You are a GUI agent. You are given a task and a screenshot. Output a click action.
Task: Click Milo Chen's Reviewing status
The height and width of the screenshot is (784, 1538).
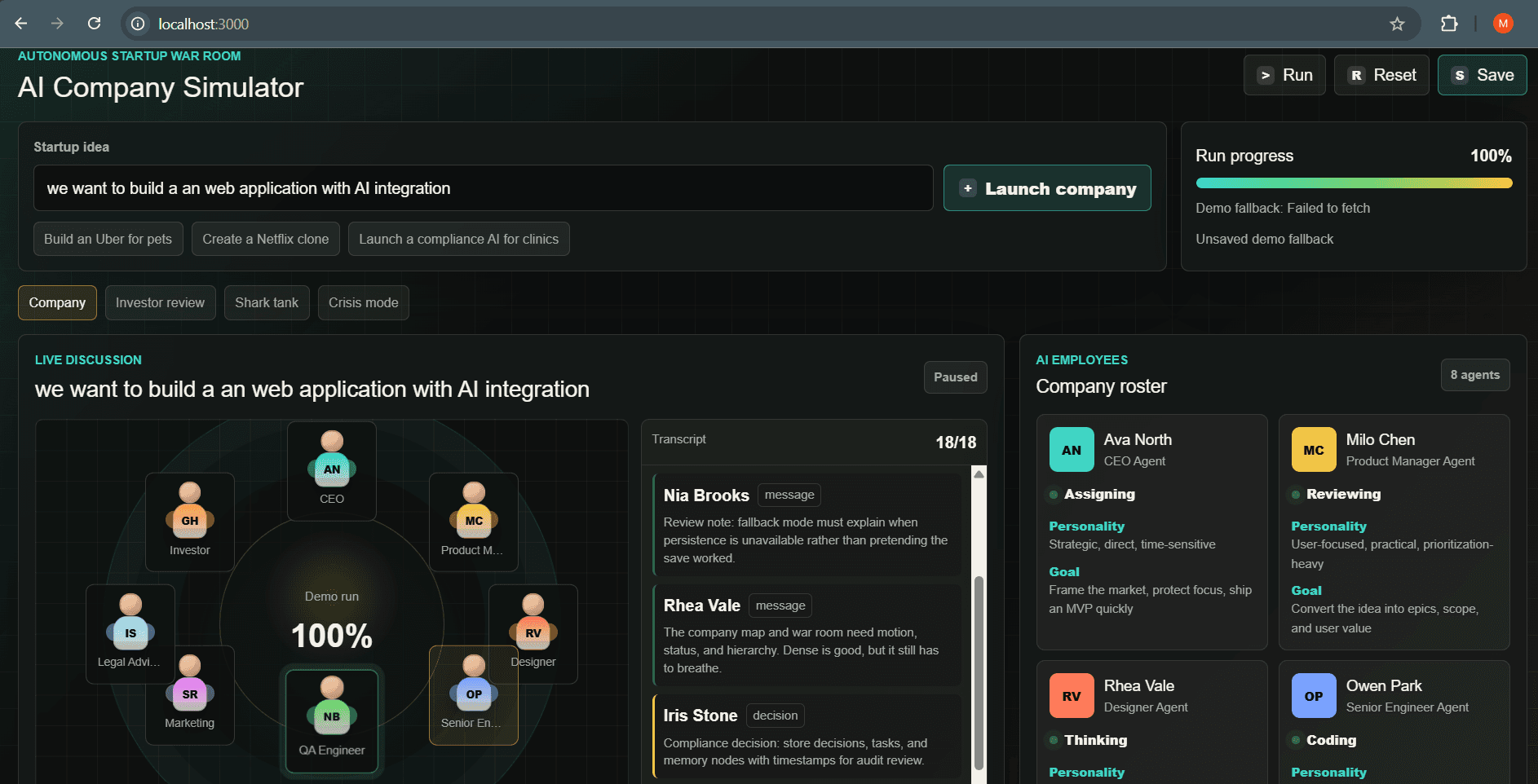point(1336,494)
